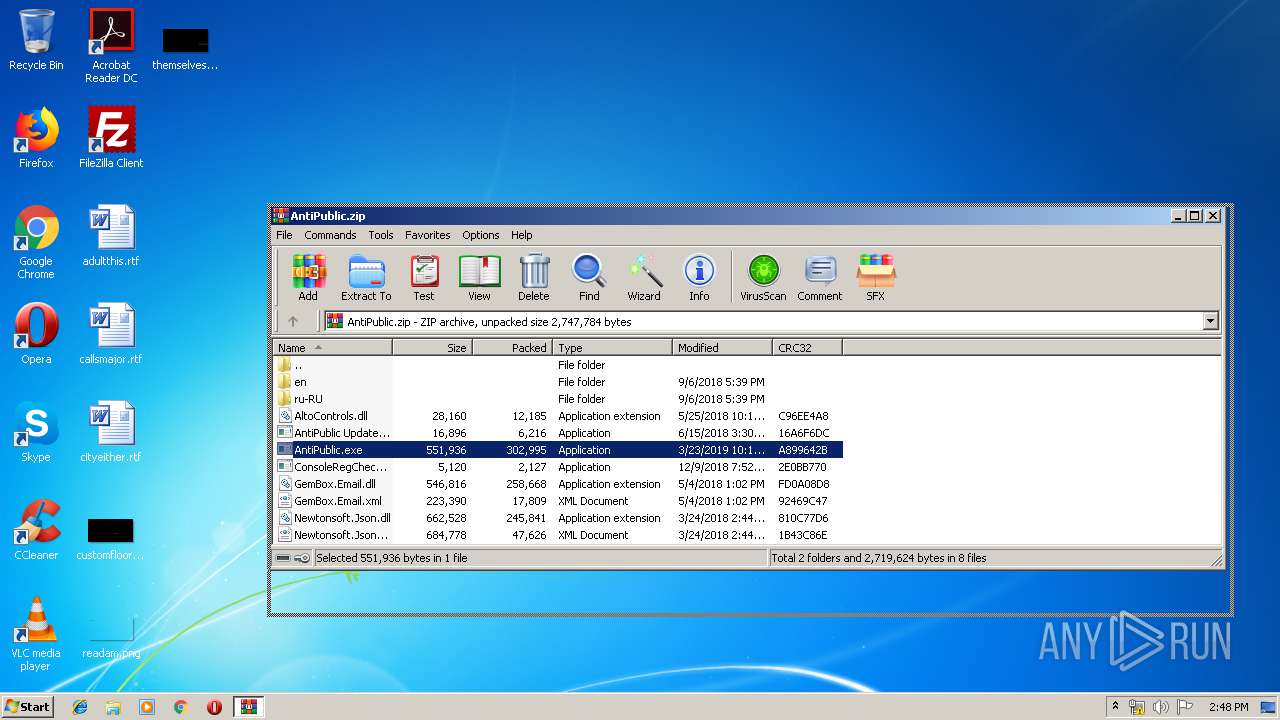Viewport: 1280px width, 720px height.
Task: Click the archive path address field
Action: coord(763,322)
